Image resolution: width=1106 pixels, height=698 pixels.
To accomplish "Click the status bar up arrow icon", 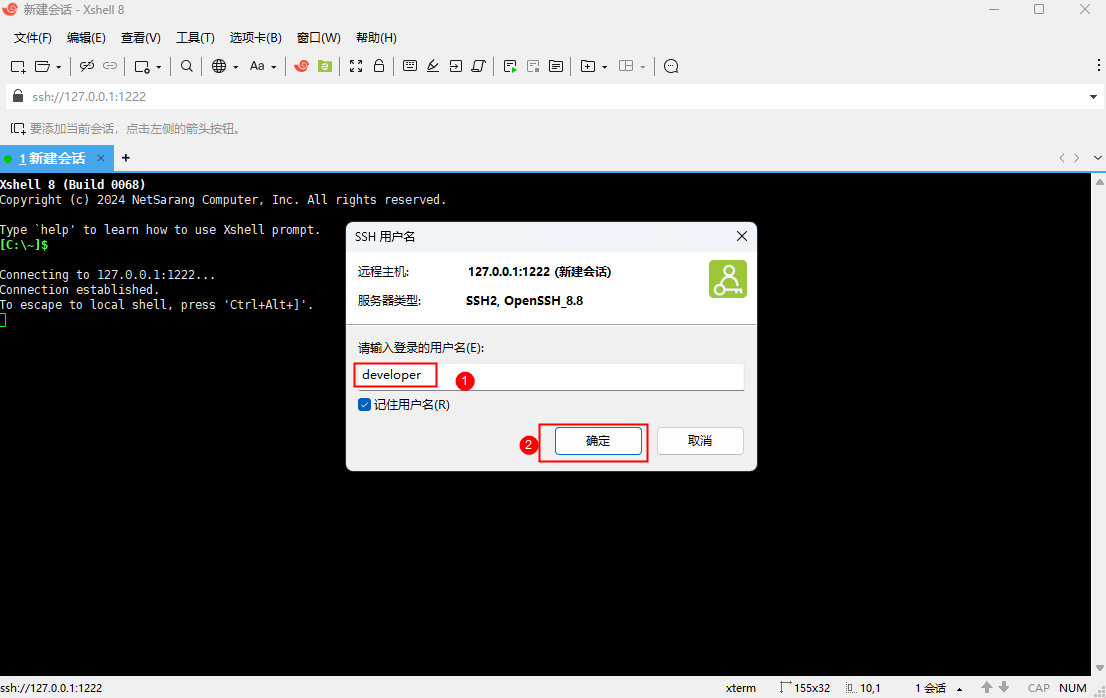I will 986,687.
